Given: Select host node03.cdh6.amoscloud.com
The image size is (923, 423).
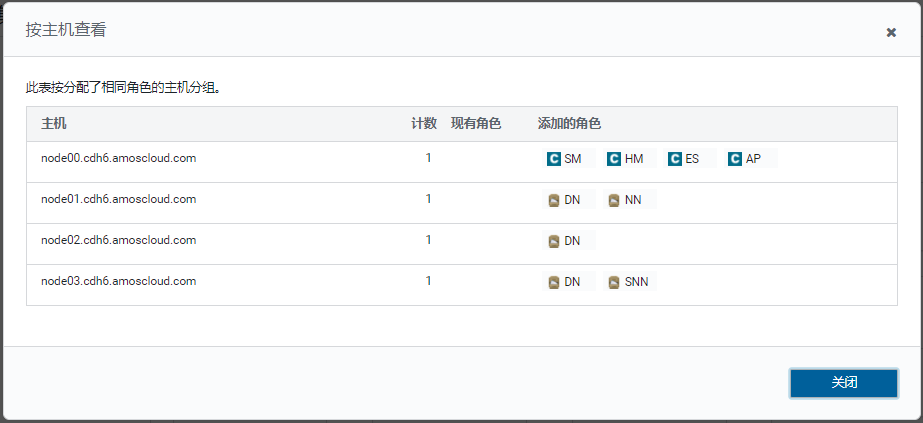Looking at the screenshot, I should [118, 281].
